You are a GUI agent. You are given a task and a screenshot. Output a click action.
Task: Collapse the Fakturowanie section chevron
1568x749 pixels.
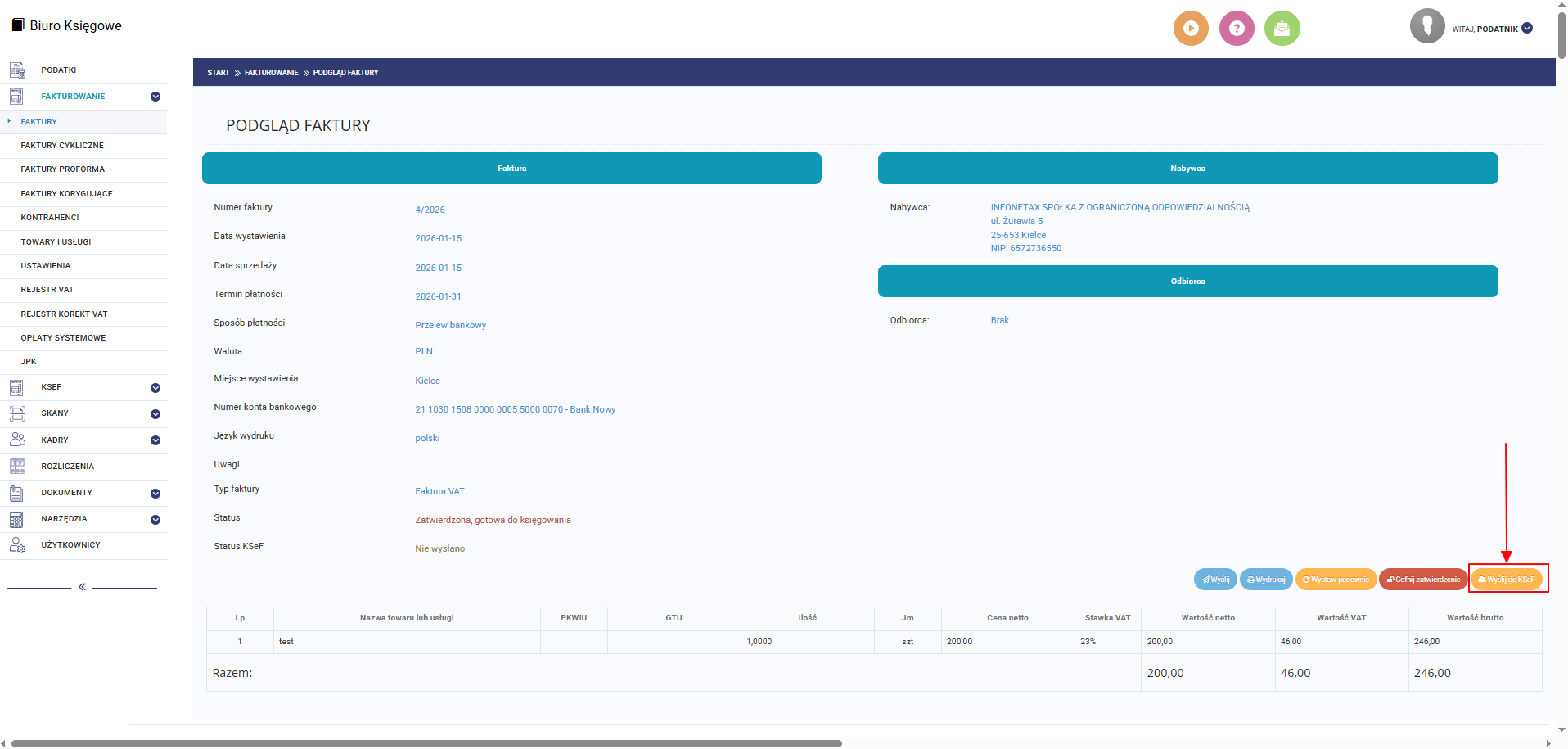[155, 97]
